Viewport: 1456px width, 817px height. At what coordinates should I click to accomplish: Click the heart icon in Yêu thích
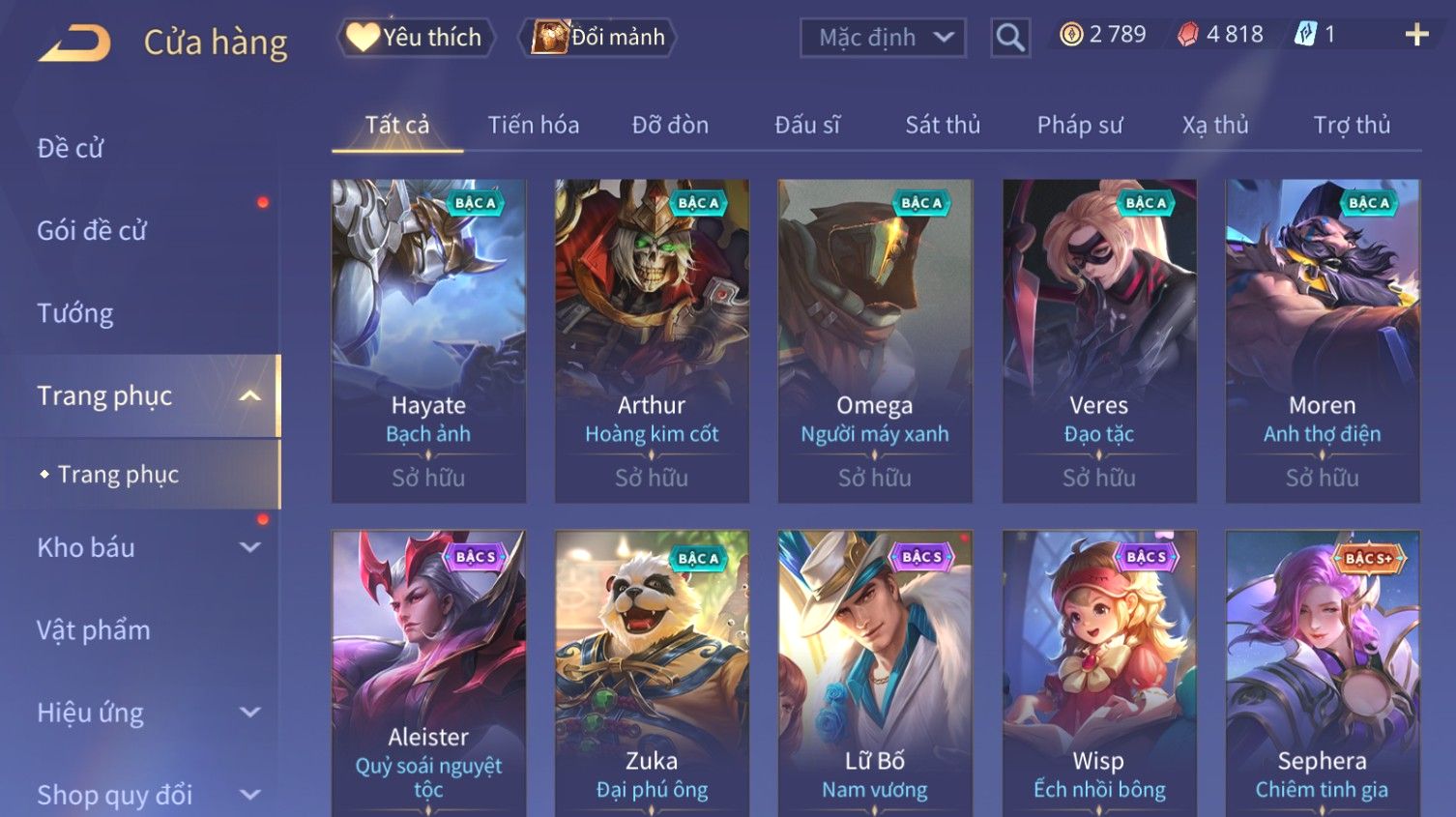click(363, 37)
